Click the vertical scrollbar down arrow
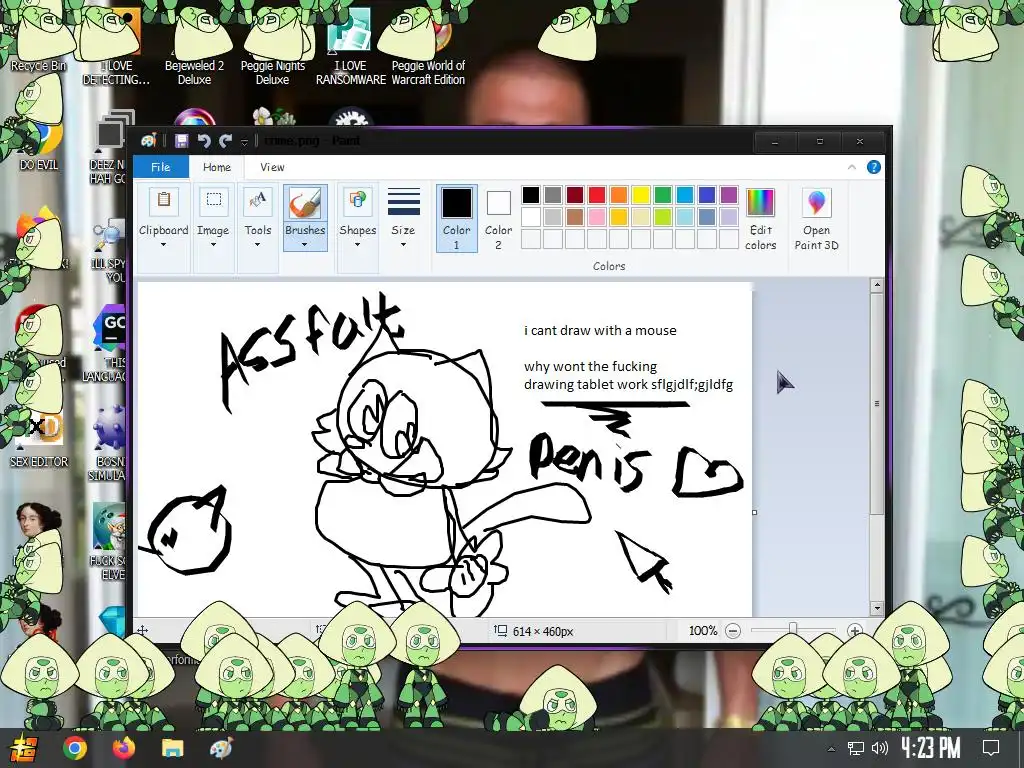 pyautogui.click(x=877, y=609)
